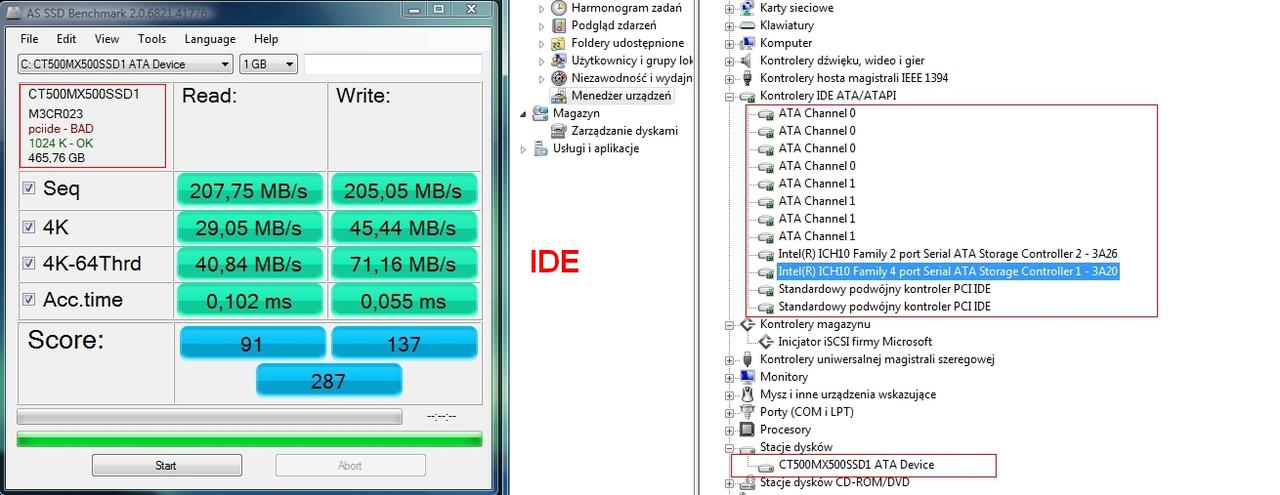Click the read score 91
Screen dimensions: 1280x495
251,343
